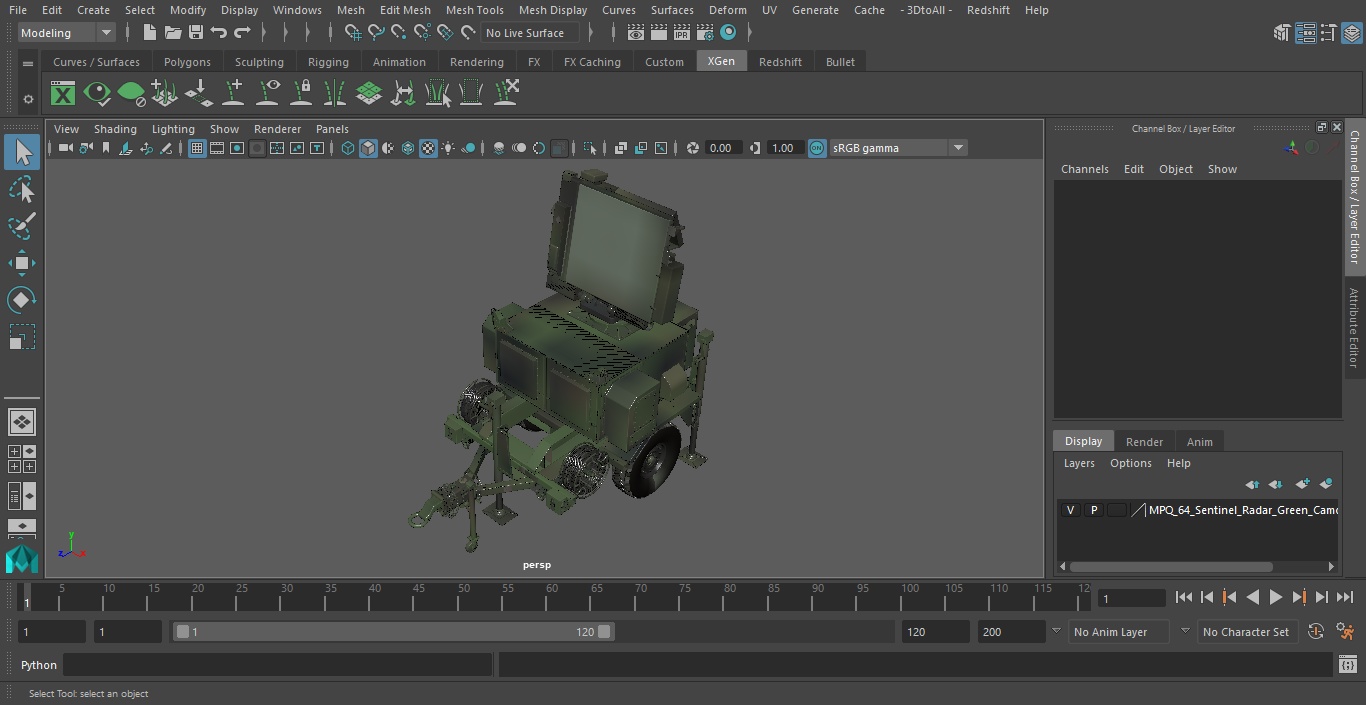1366x705 pixels.
Task: Expand the Attribute Editor side tab
Action: (1354, 327)
